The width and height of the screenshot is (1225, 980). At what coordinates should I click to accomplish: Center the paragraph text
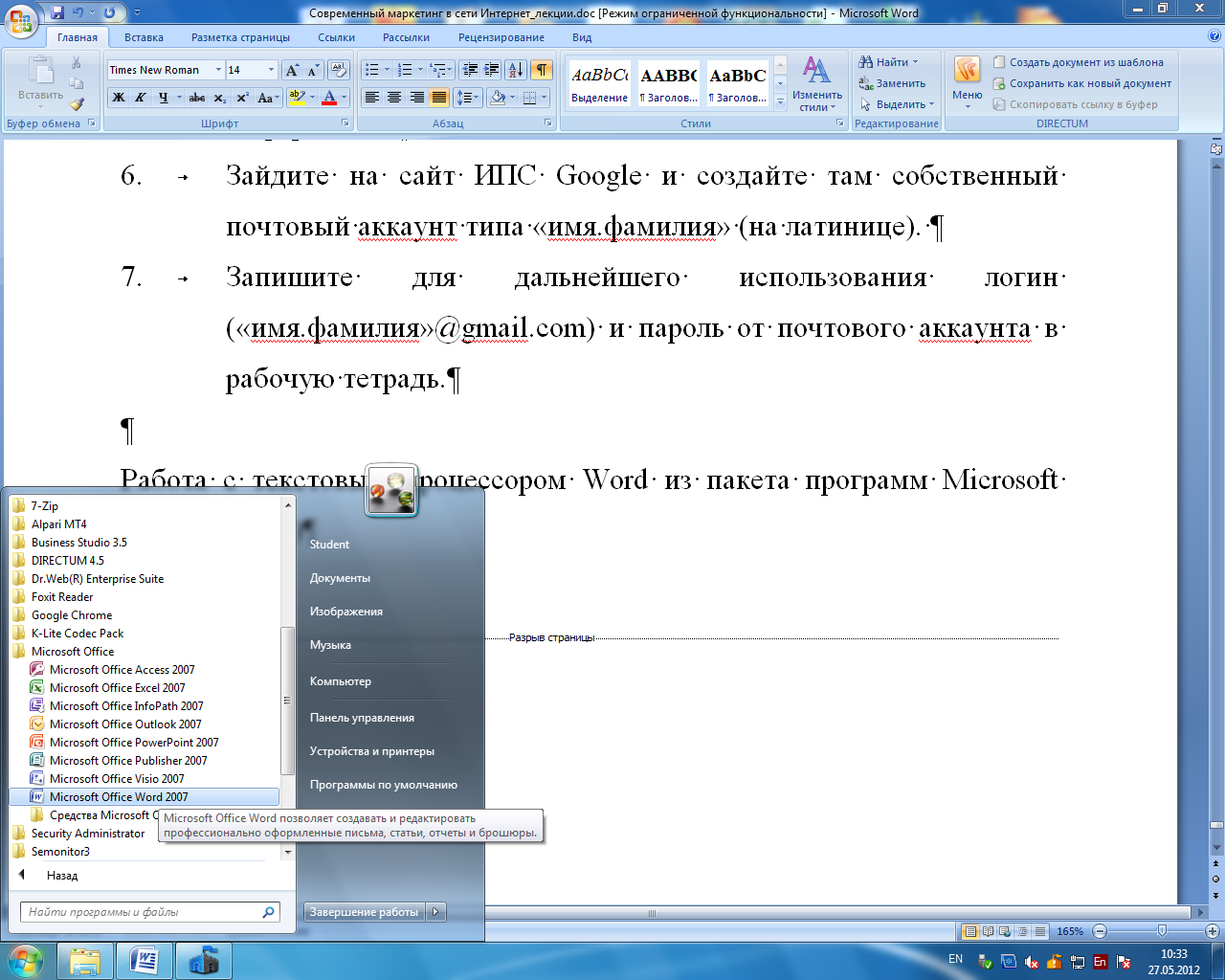(x=394, y=98)
